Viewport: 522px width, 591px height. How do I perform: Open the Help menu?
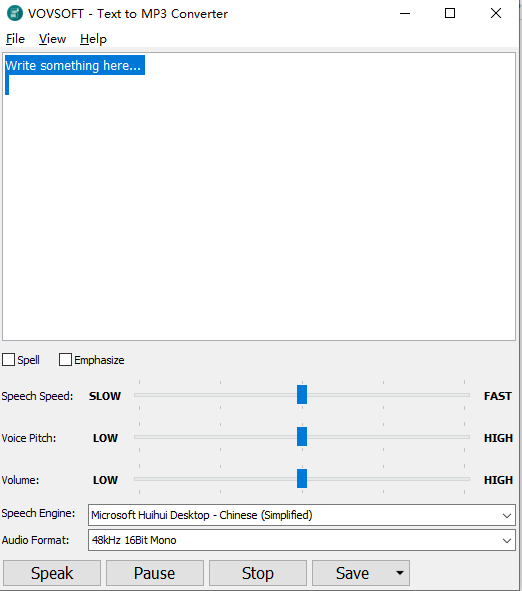93,39
